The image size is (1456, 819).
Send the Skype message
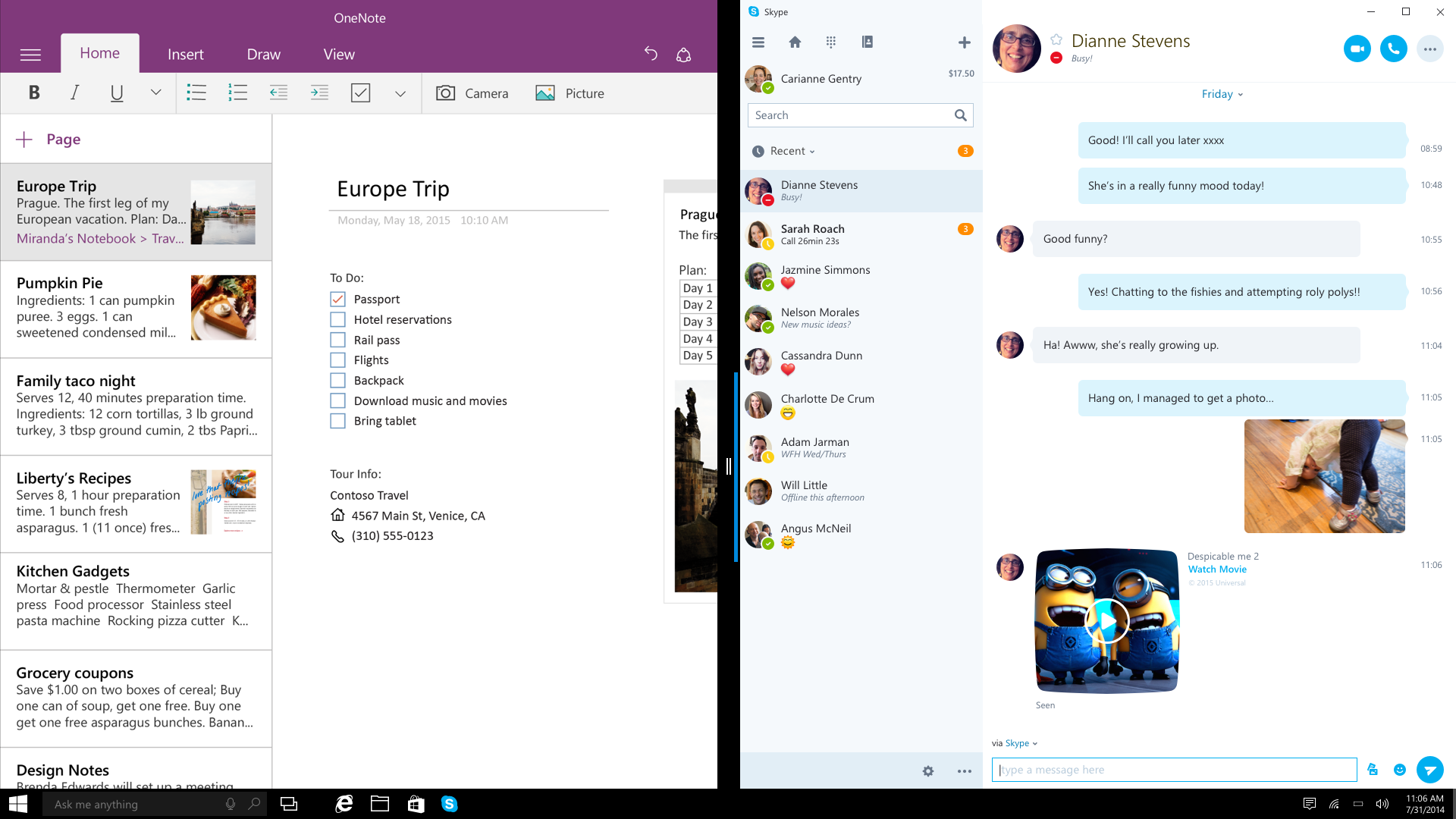1430,770
